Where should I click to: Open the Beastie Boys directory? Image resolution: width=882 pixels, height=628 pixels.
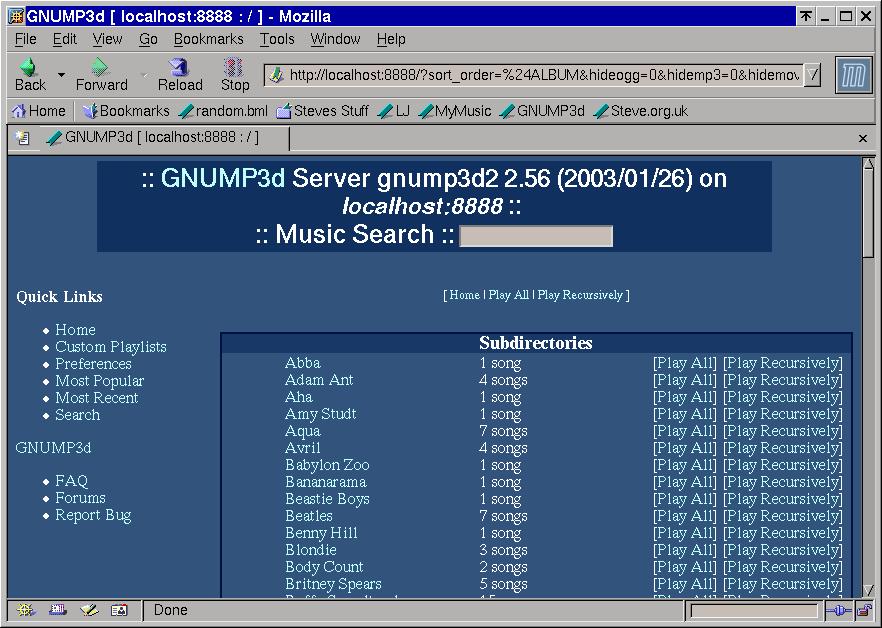point(327,499)
